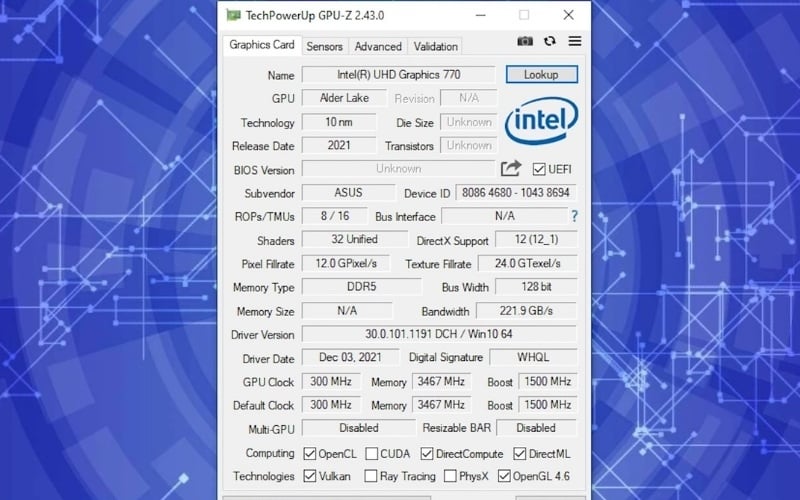
Task: Toggle the DirectCompute checkbox
Action: click(x=427, y=454)
